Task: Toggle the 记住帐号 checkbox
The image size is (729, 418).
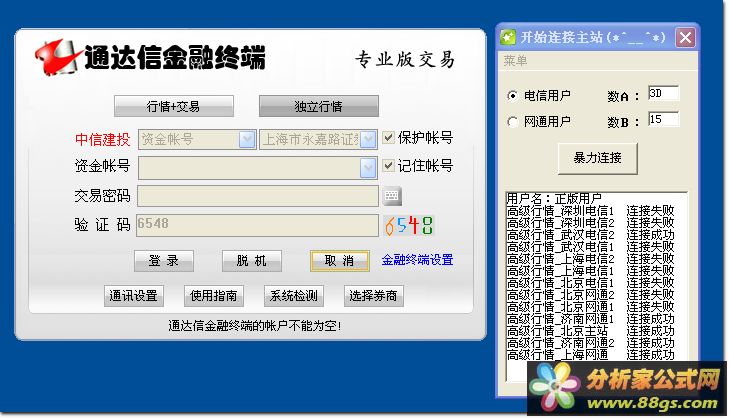Action: 388,165
